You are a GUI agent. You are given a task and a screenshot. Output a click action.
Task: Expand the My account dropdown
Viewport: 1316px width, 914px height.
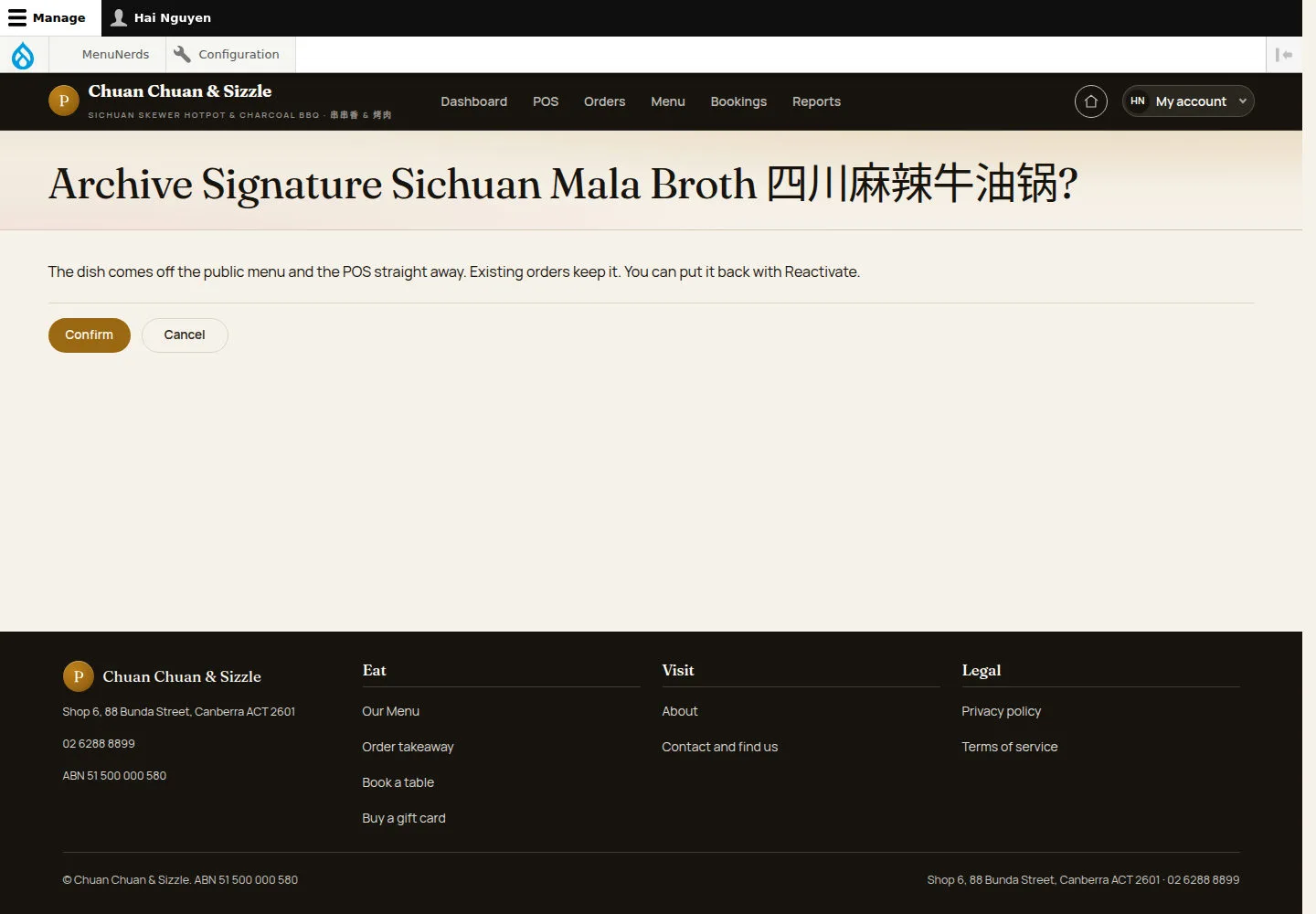1188,101
